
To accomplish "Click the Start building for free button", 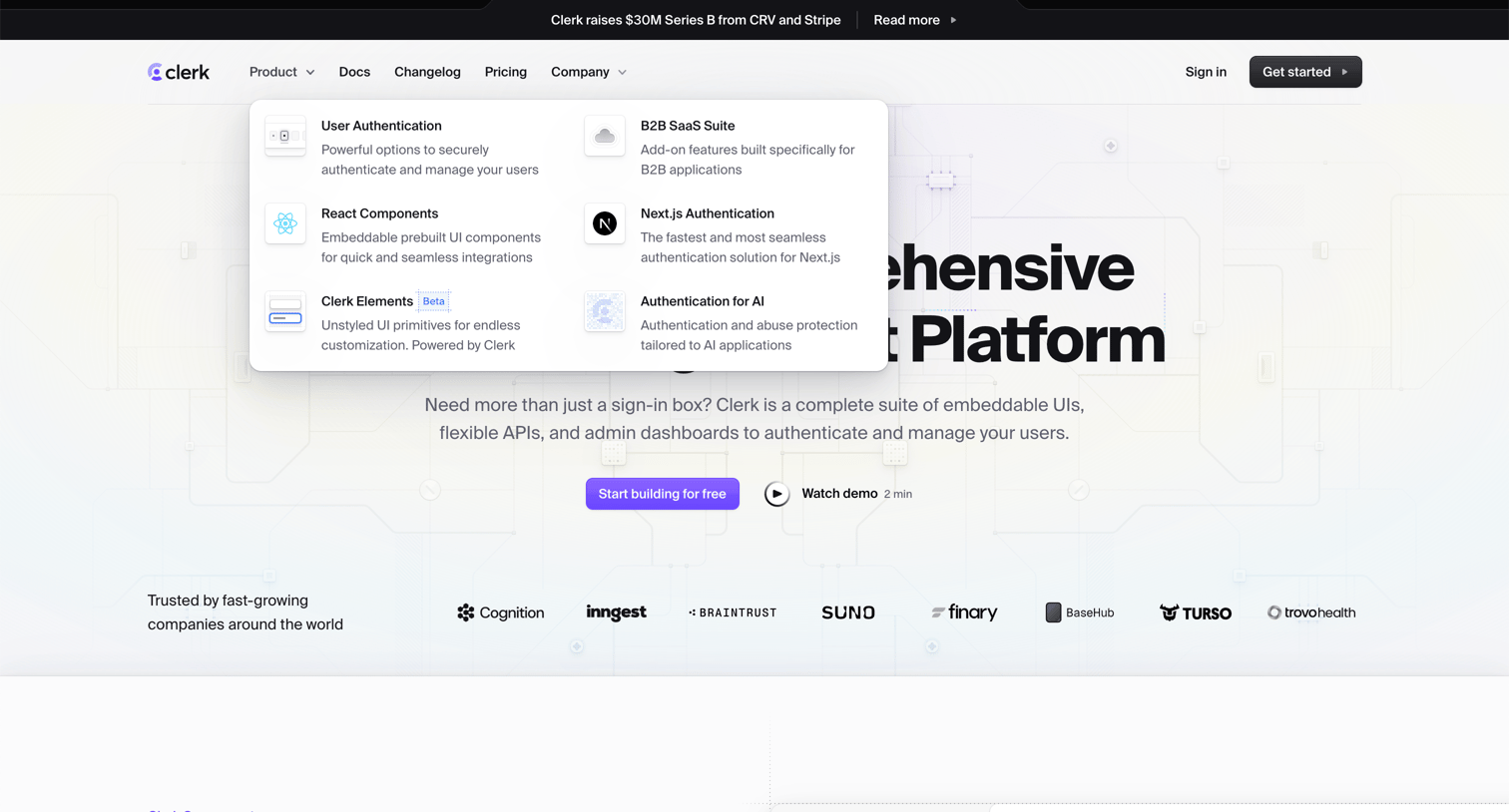I will tap(663, 494).
